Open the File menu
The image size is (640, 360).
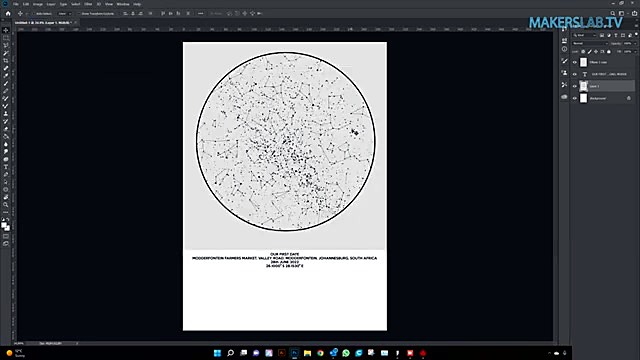click(16, 4)
